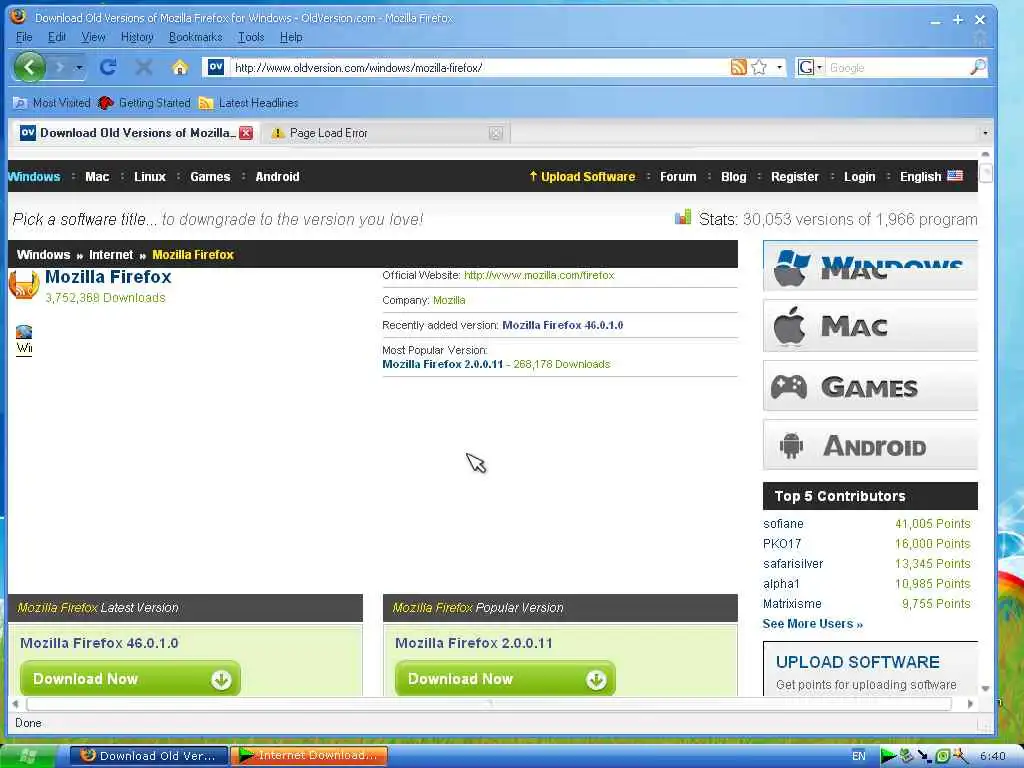Click See More Users link
Screen dimensions: 1024x768
[812, 624]
